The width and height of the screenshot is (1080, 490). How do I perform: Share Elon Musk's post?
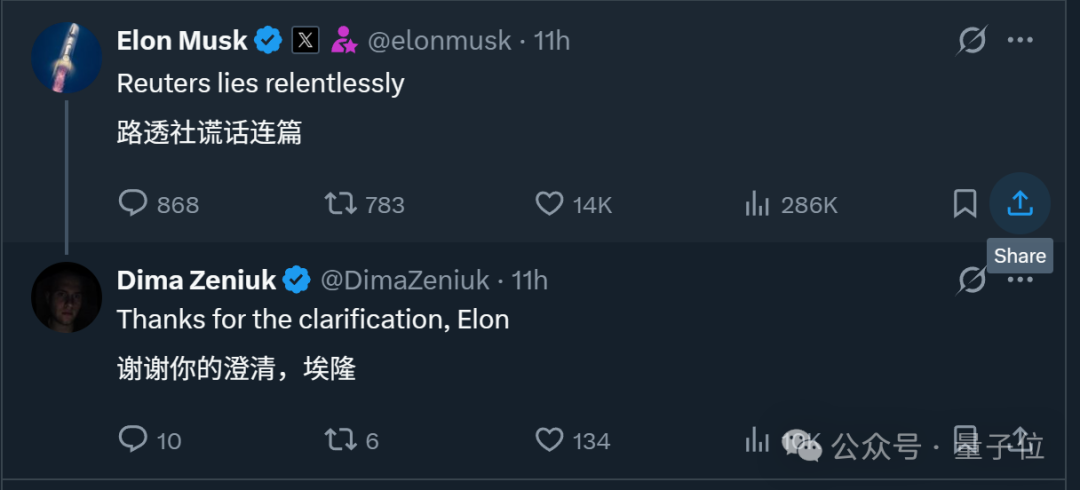pyautogui.click(x=1019, y=204)
